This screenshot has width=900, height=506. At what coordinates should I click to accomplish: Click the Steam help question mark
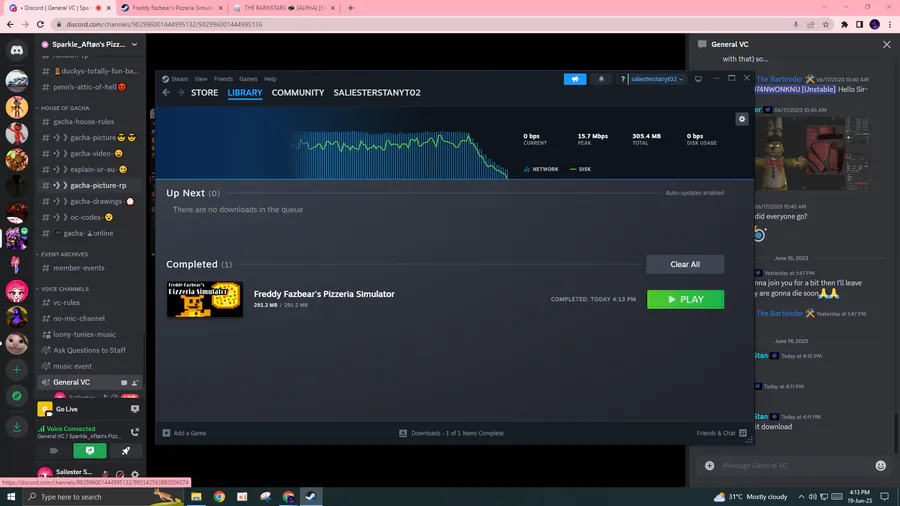click(x=622, y=79)
